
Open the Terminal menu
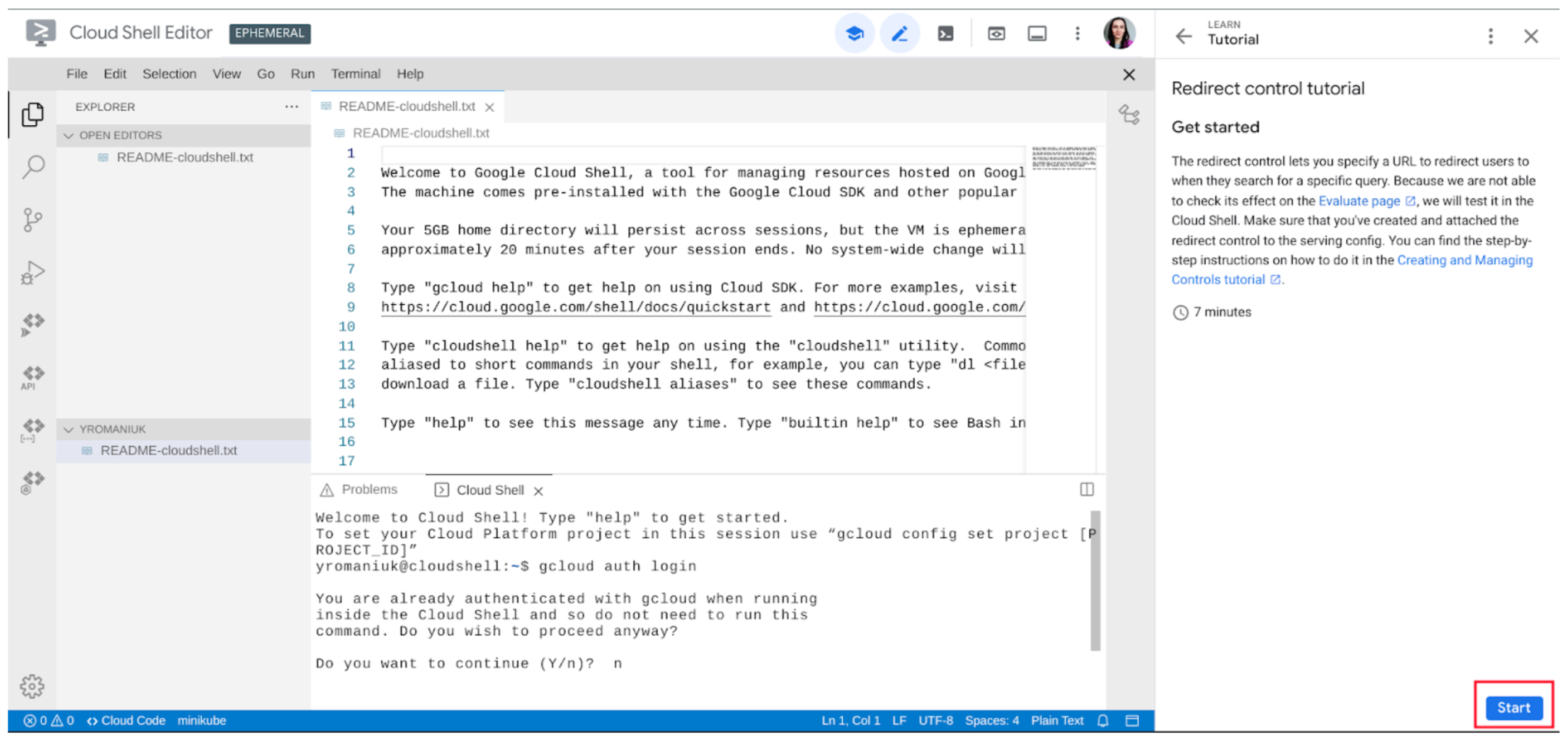pos(355,74)
